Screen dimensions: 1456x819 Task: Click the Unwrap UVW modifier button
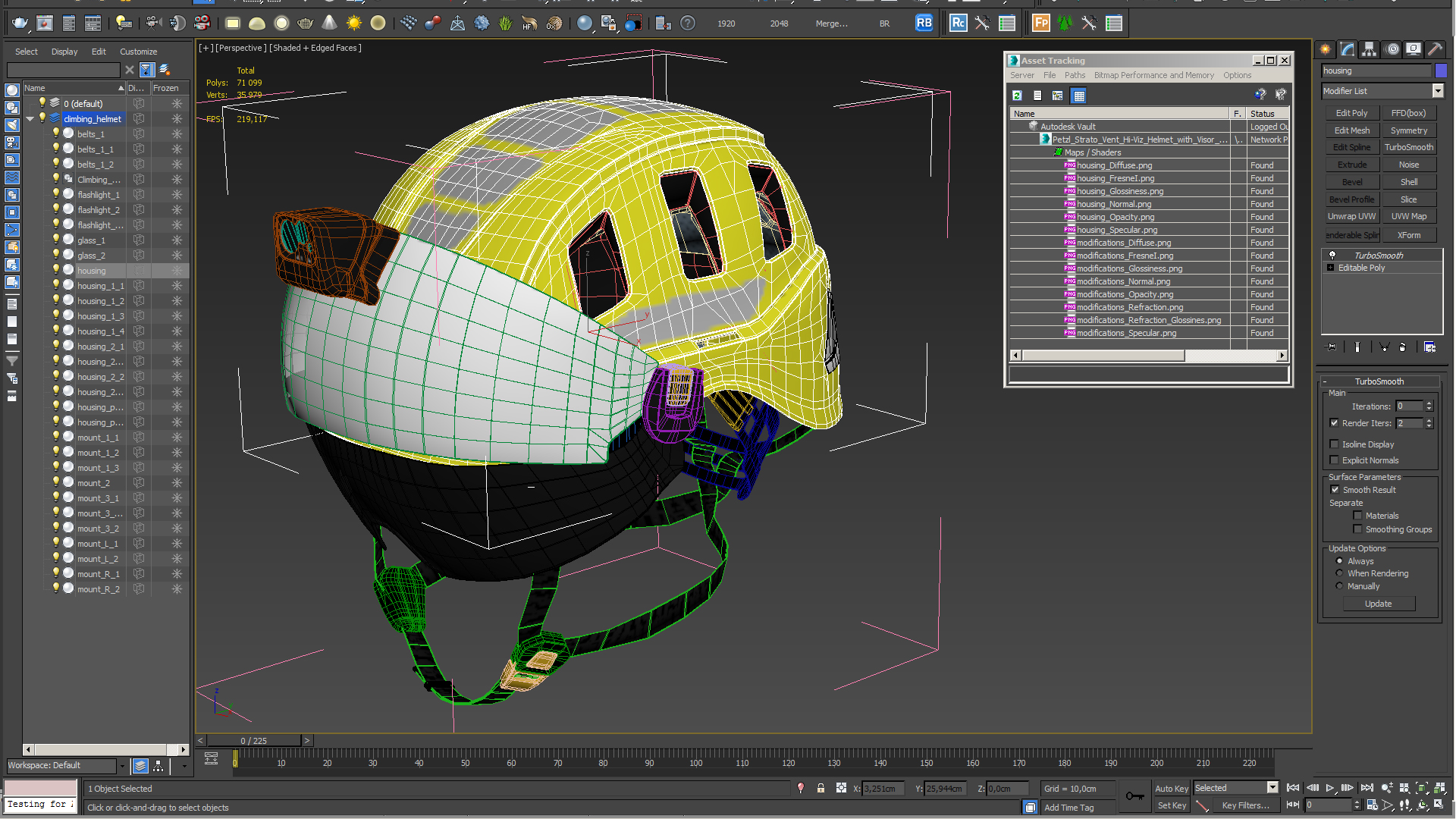click(x=1351, y=217)
